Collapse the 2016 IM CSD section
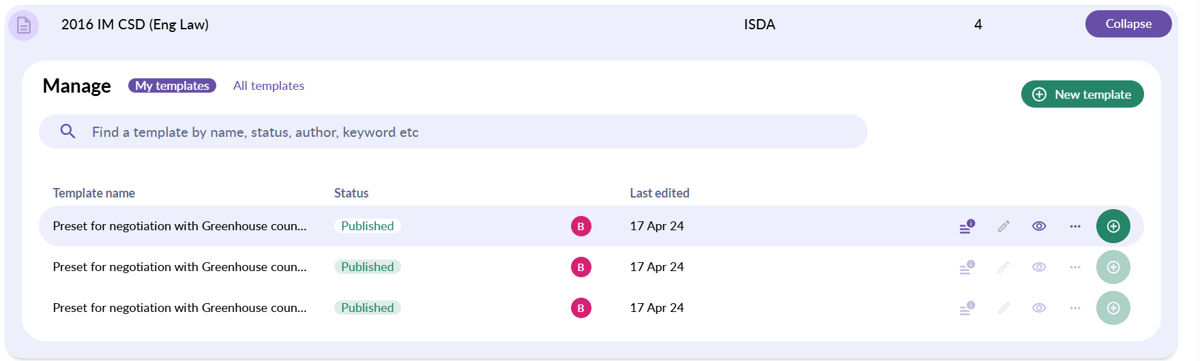The height and width of the screenshot is (361, 1200). [1128, 24]
